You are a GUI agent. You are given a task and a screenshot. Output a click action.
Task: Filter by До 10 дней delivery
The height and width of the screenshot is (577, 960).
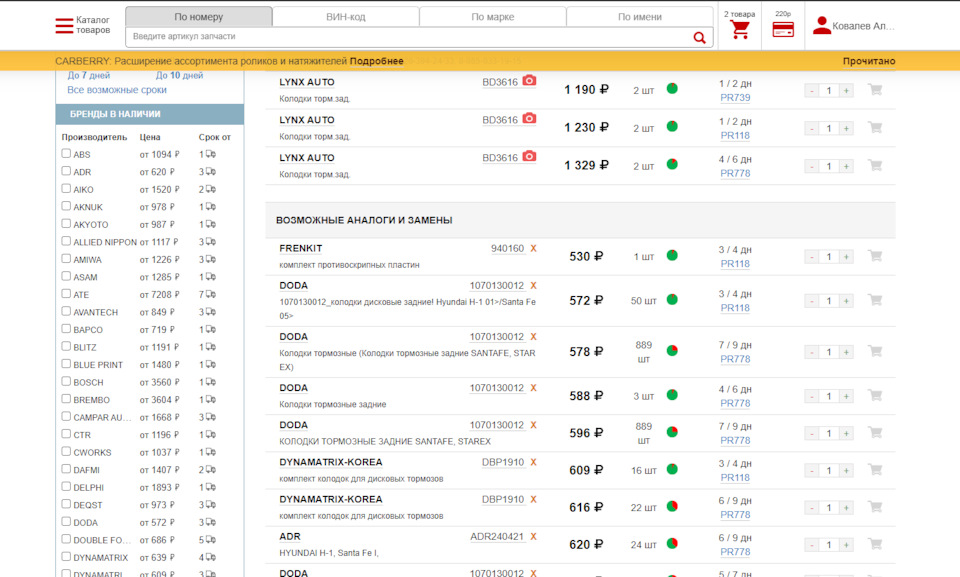point(179,75)
